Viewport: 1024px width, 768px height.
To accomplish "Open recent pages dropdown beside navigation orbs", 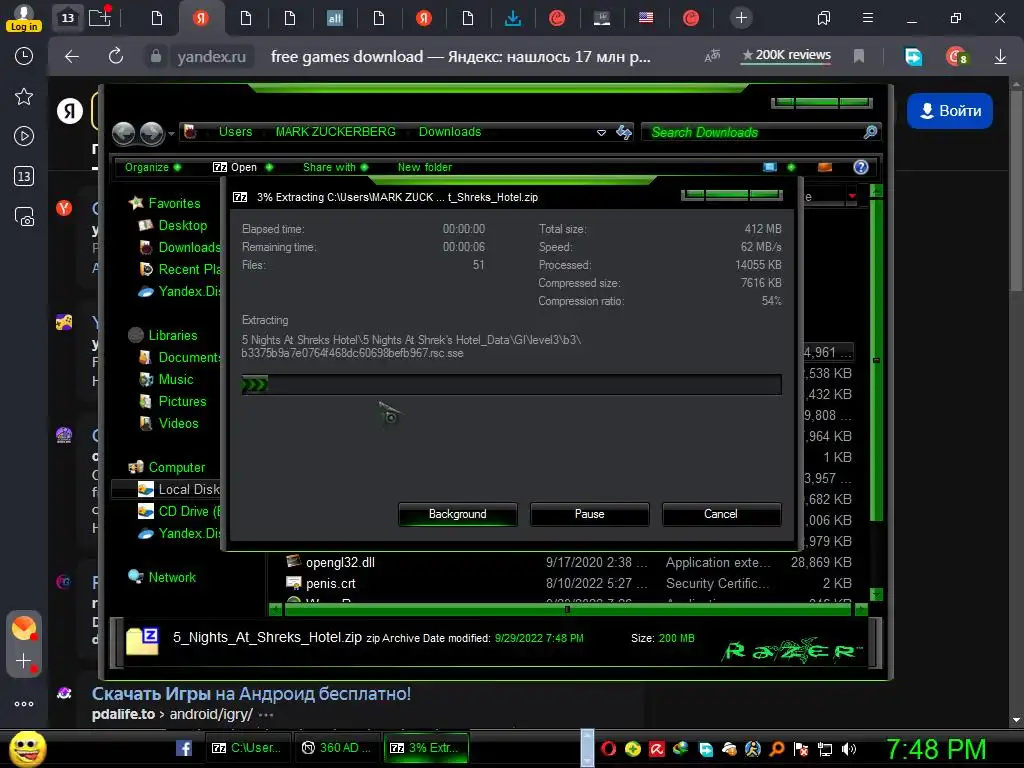I will [171, 134].
